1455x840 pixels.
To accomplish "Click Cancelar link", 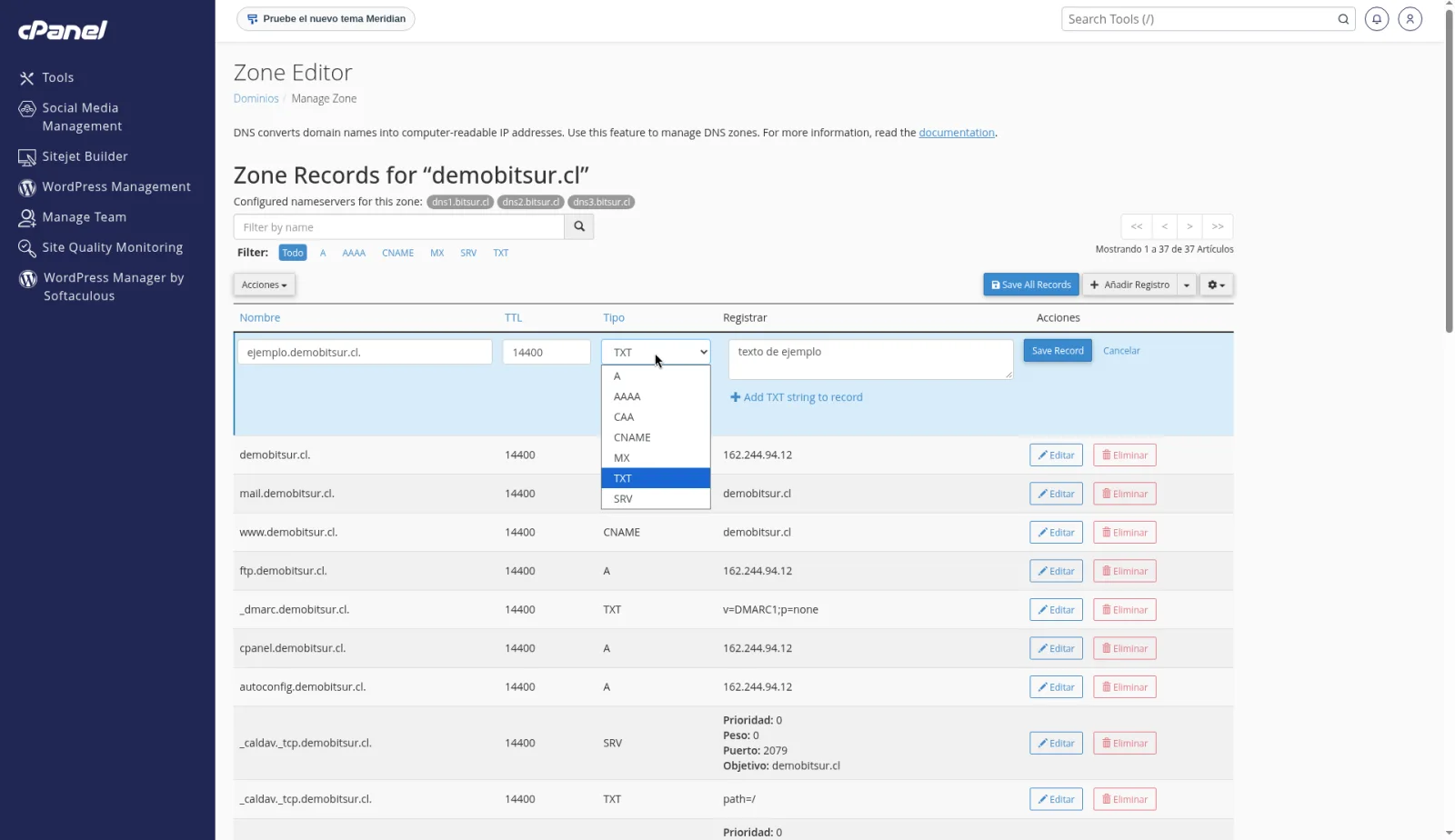I will (1121, 351).
